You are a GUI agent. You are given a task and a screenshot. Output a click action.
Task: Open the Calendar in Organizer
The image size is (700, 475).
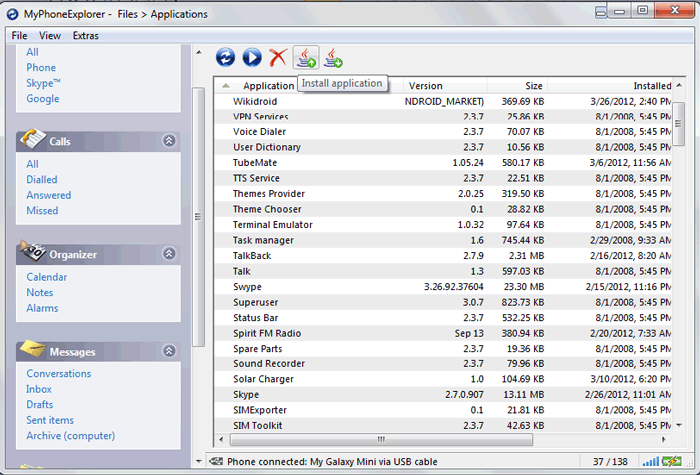(47, 277)
